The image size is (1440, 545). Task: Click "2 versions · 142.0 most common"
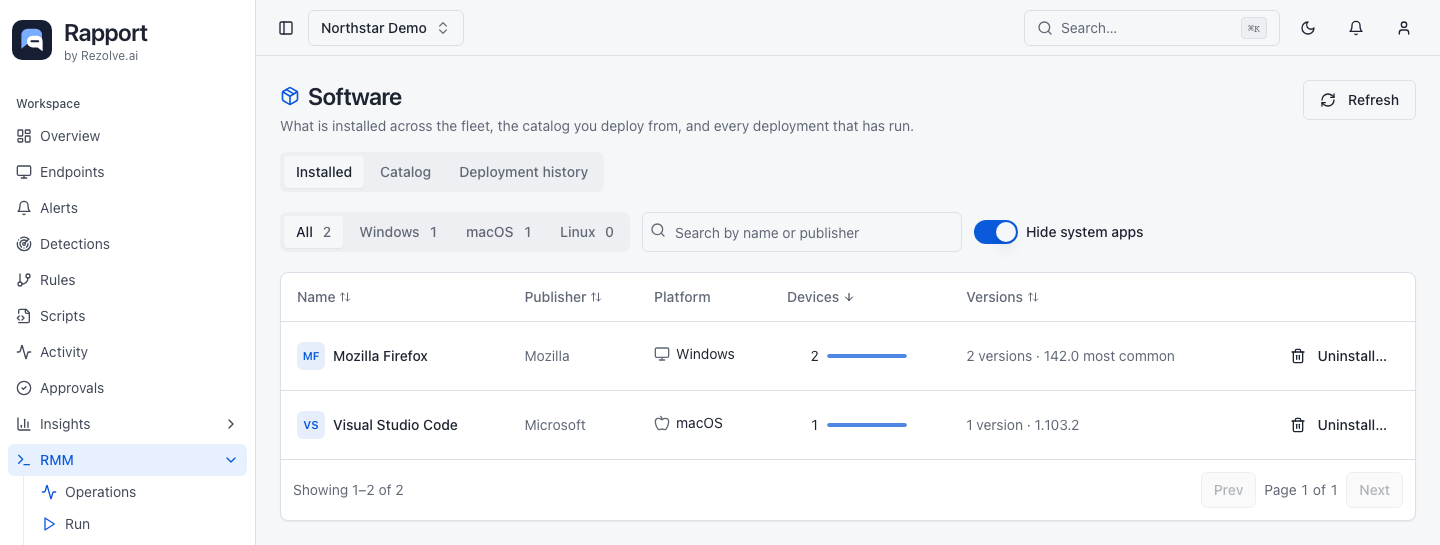pos(1070,356)
